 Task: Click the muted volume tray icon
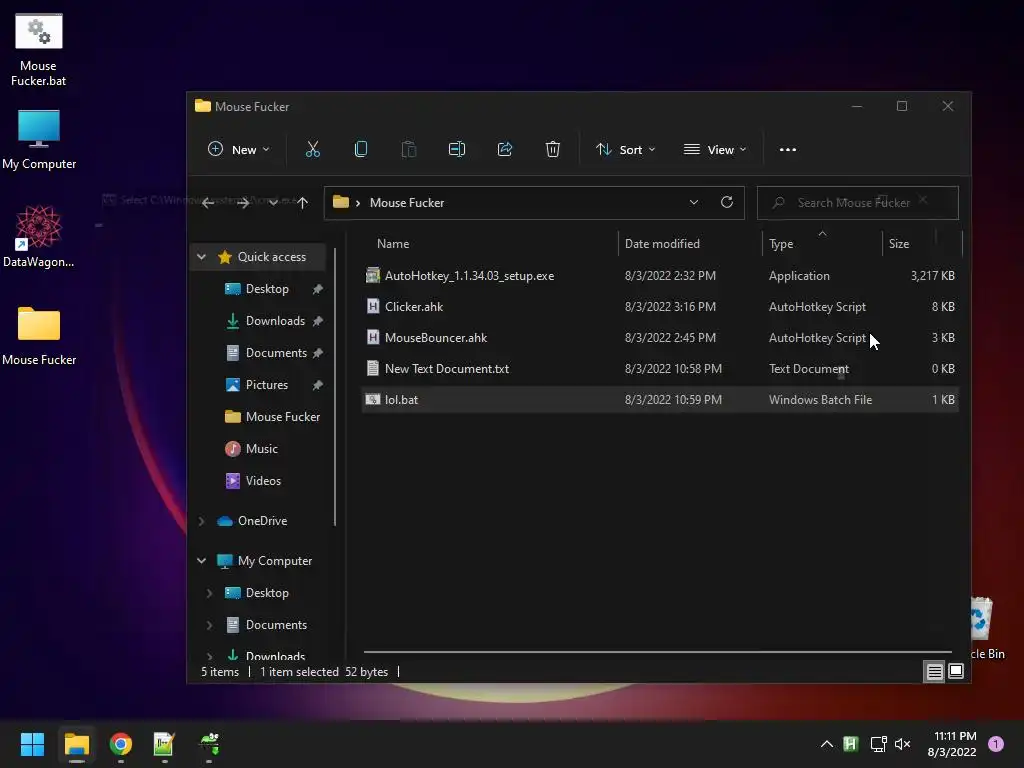903,744
